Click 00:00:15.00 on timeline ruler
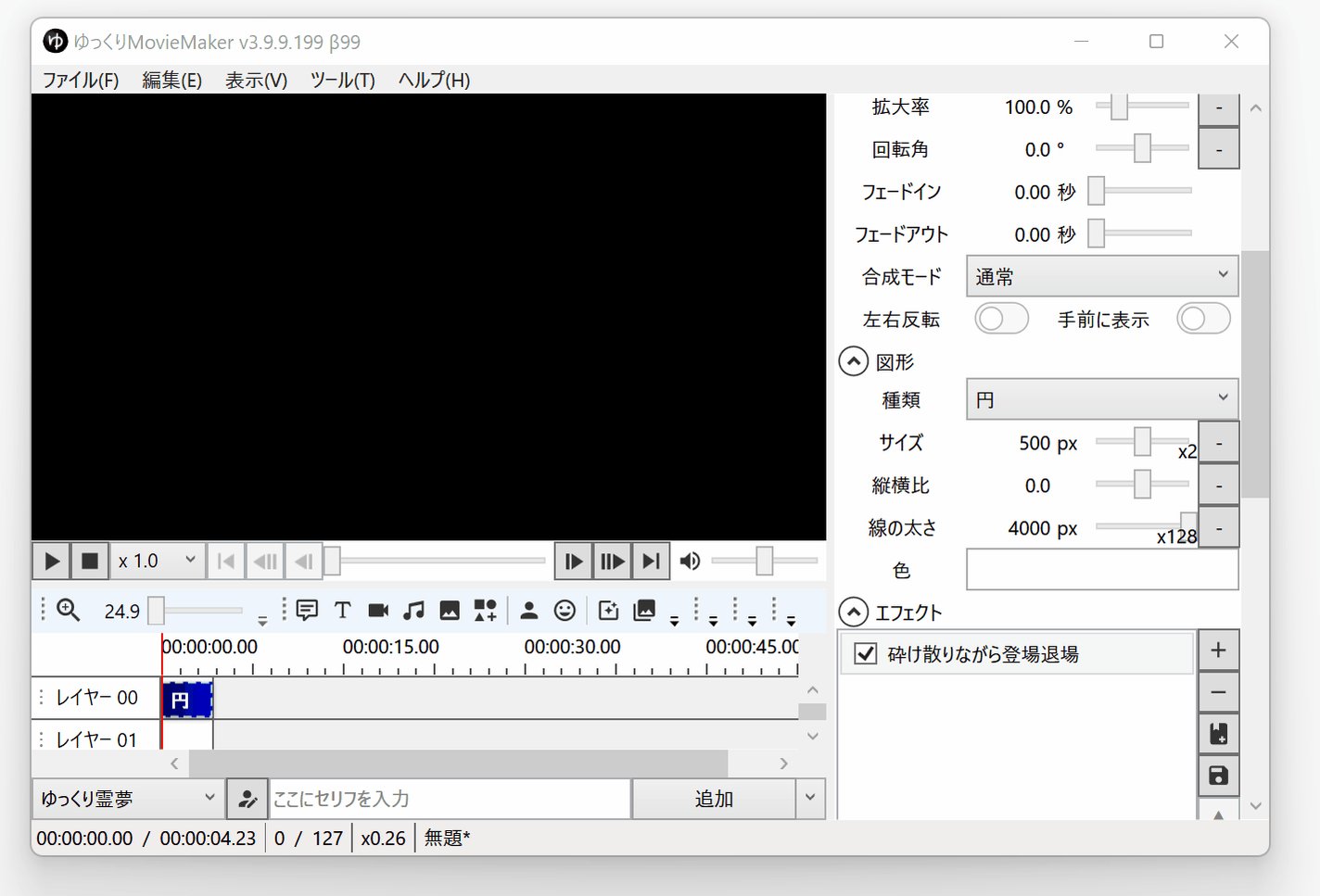This screenshot has height=896, width=1320. 390,647
